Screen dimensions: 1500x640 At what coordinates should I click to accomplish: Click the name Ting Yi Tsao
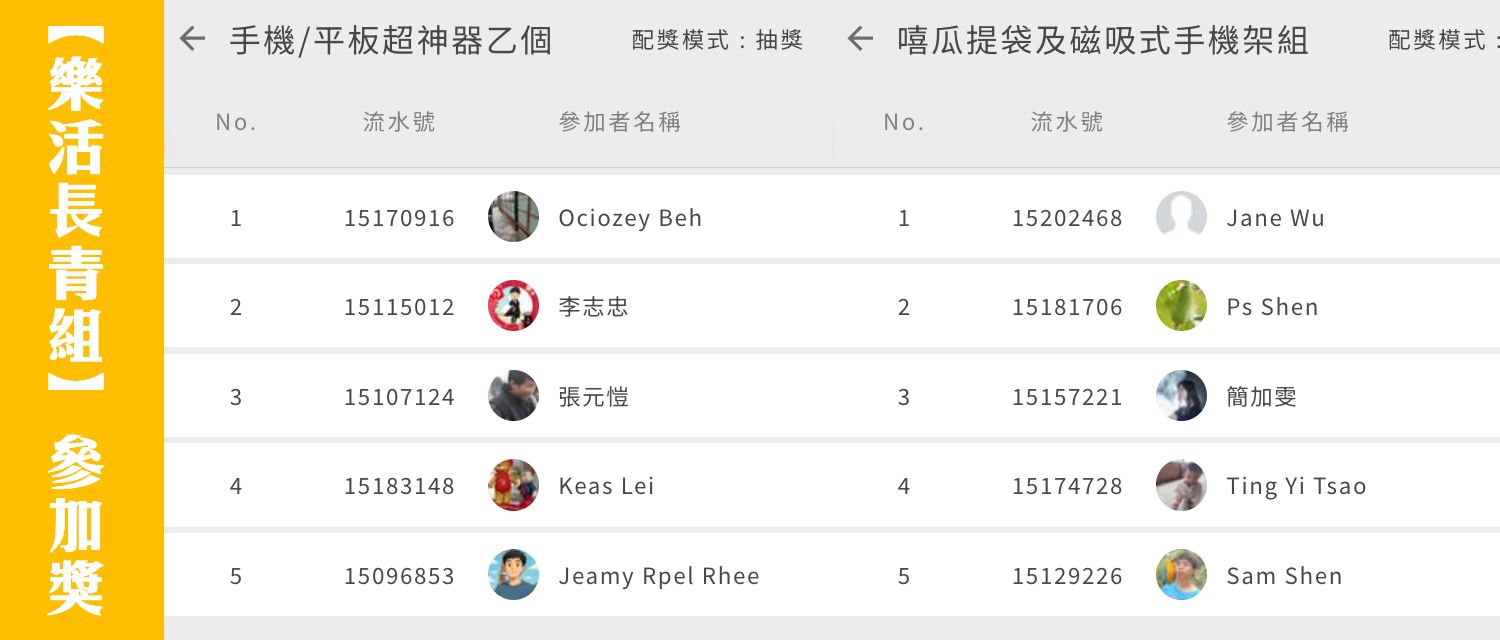click(x=1296, y=486)
